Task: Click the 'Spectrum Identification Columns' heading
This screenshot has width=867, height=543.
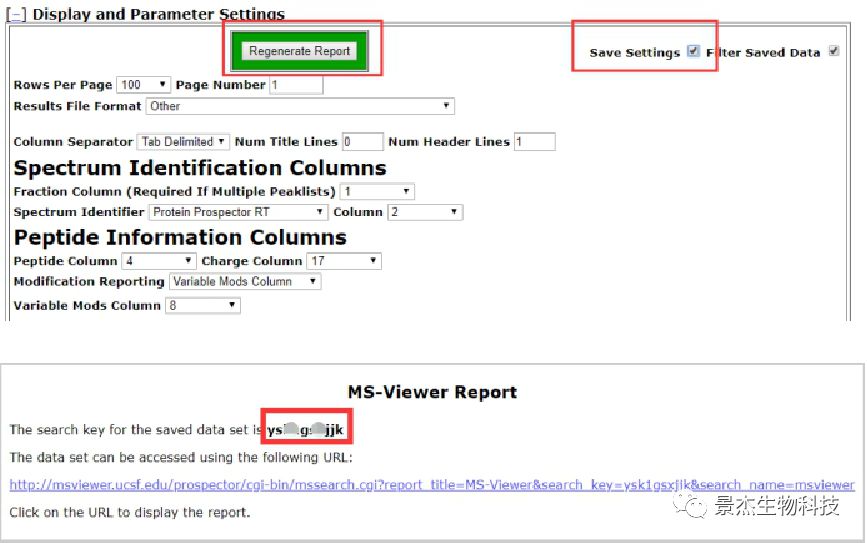Action: (200, 168)
